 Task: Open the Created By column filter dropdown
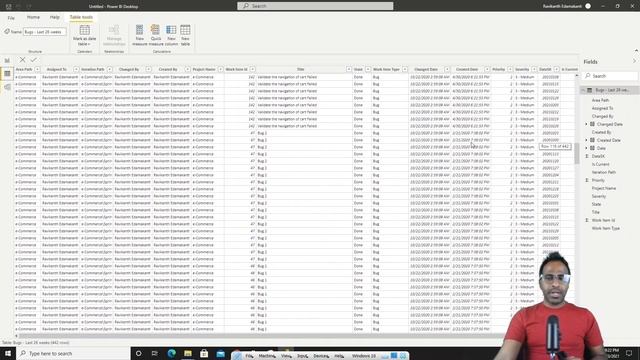point(187,69)
